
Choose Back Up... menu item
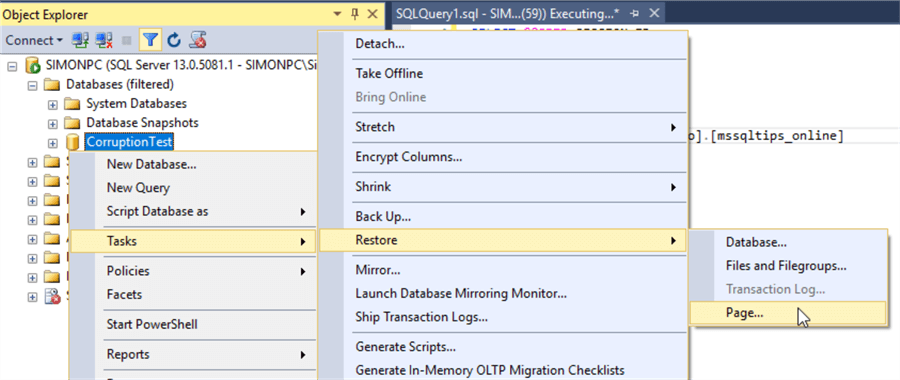tap(503, 217)
